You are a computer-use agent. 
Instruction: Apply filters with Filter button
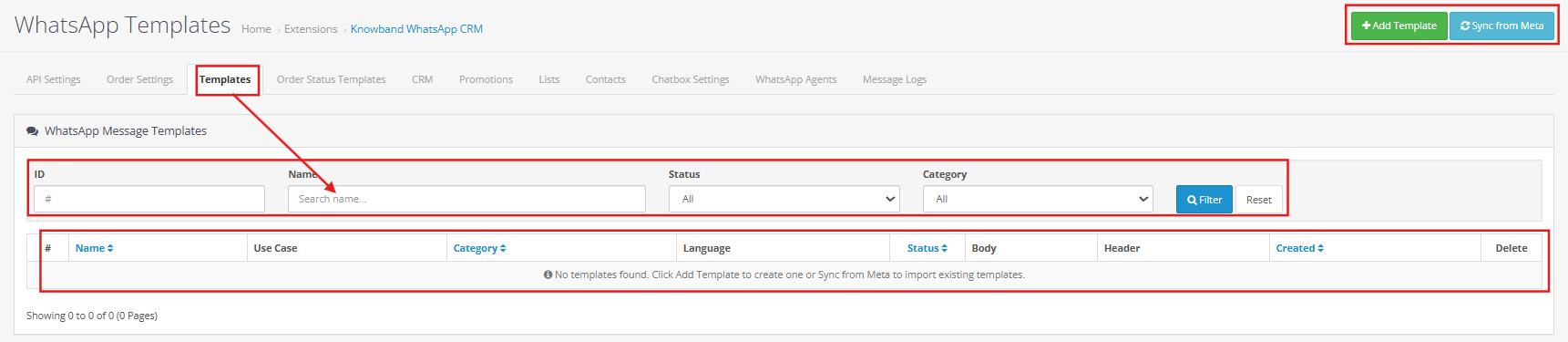pos(1204,200)
